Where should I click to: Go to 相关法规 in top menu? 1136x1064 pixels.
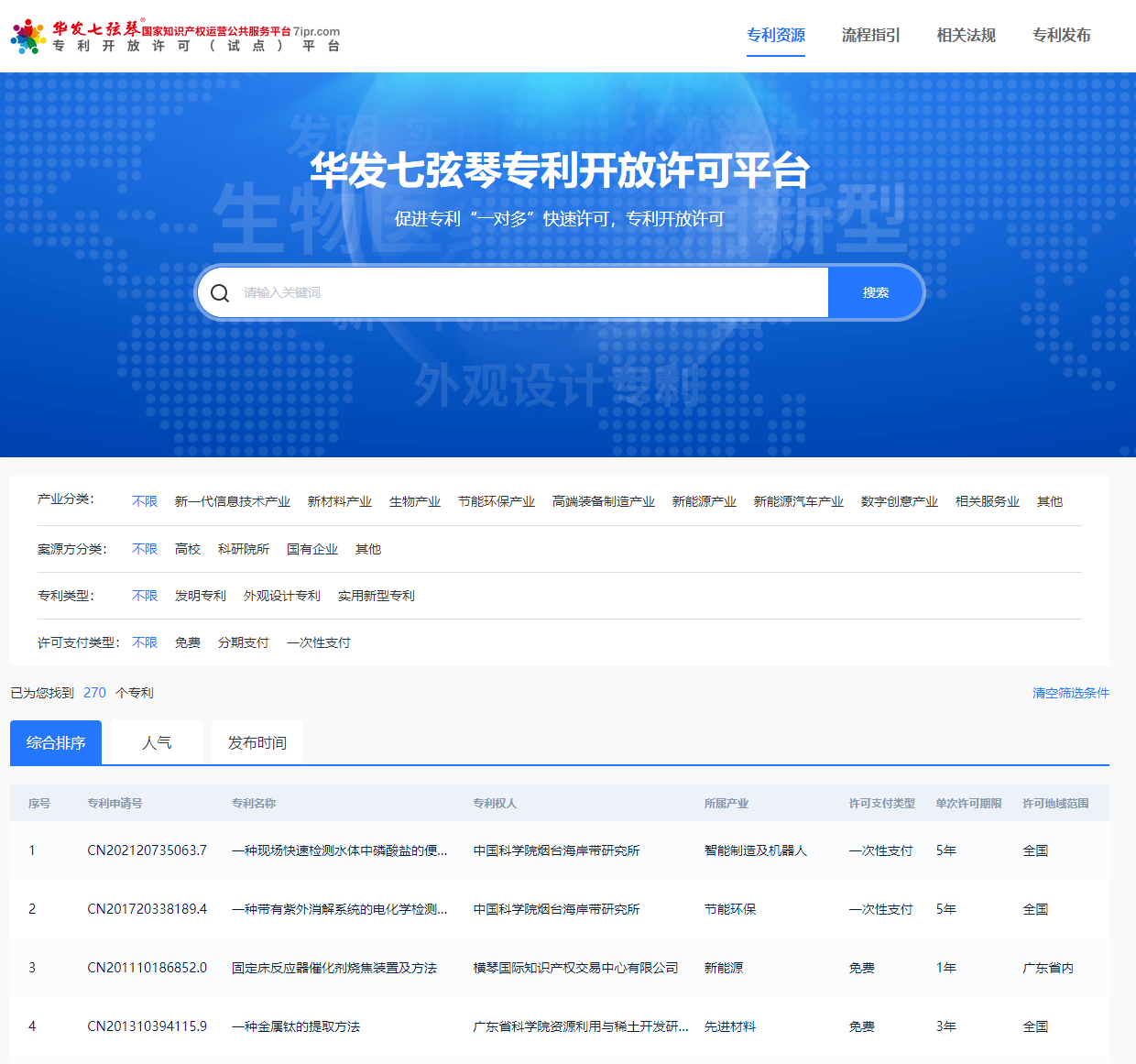click(966, 36)
